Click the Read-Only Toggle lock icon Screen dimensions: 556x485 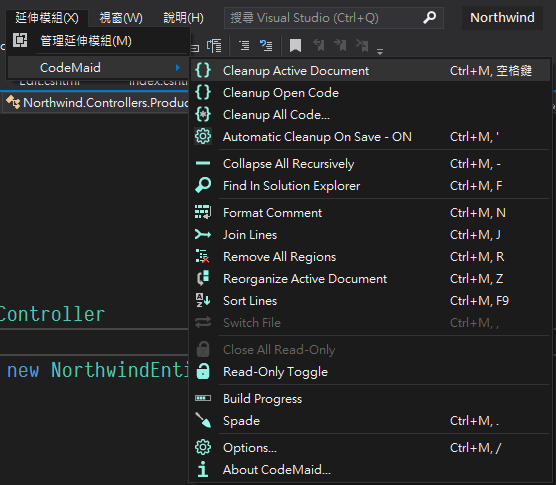(203, 371)
